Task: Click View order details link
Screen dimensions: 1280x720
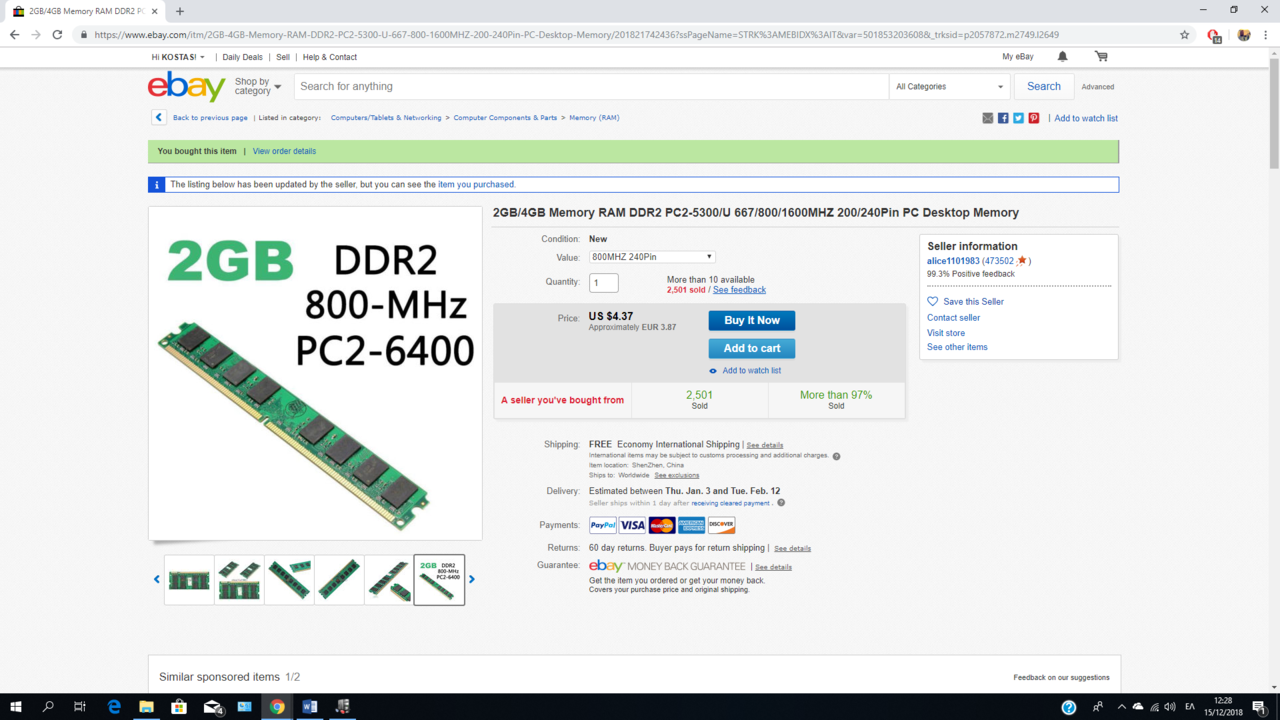Action: coord(284,151)
